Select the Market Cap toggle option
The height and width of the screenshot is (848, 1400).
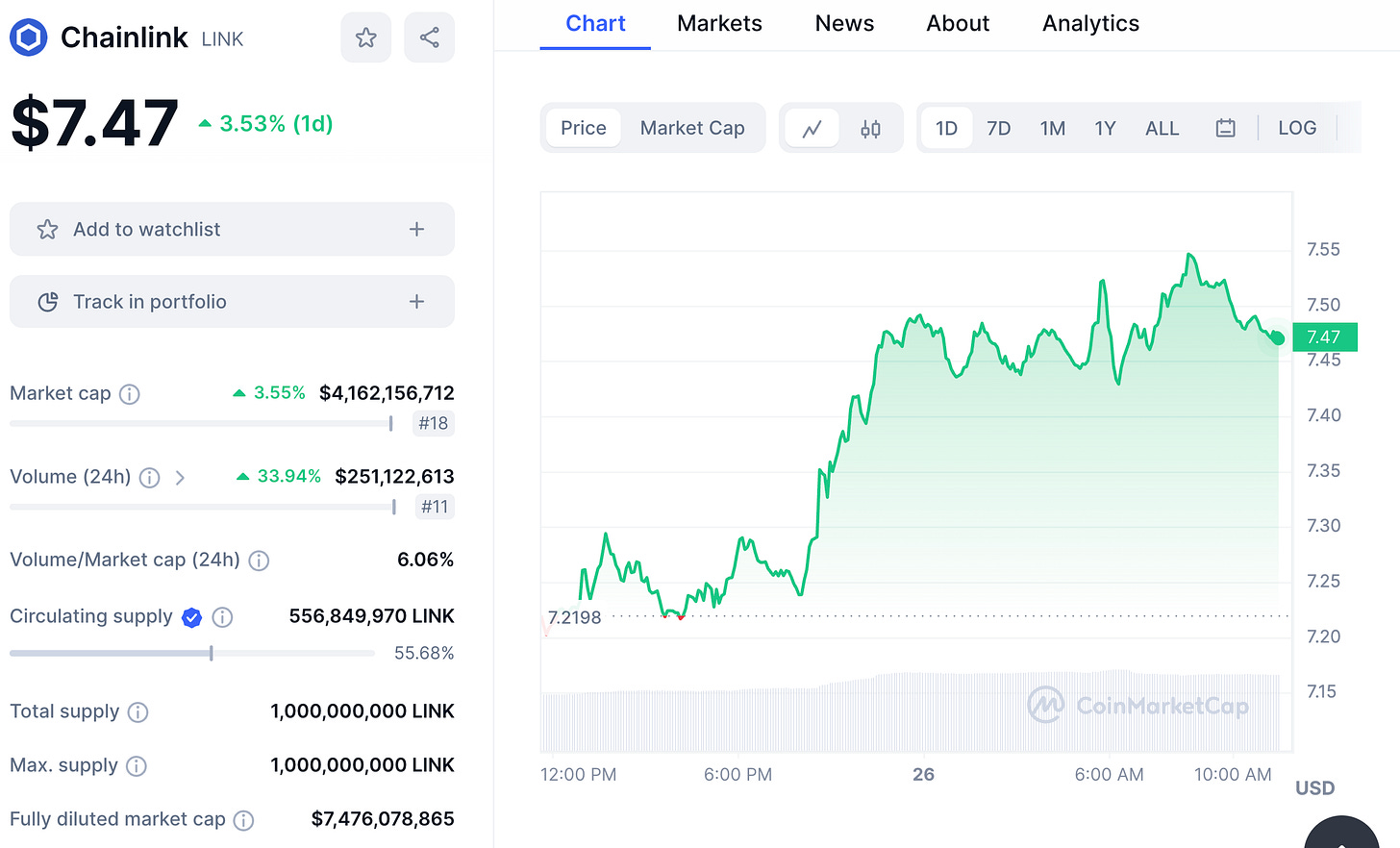click(692, 128)
